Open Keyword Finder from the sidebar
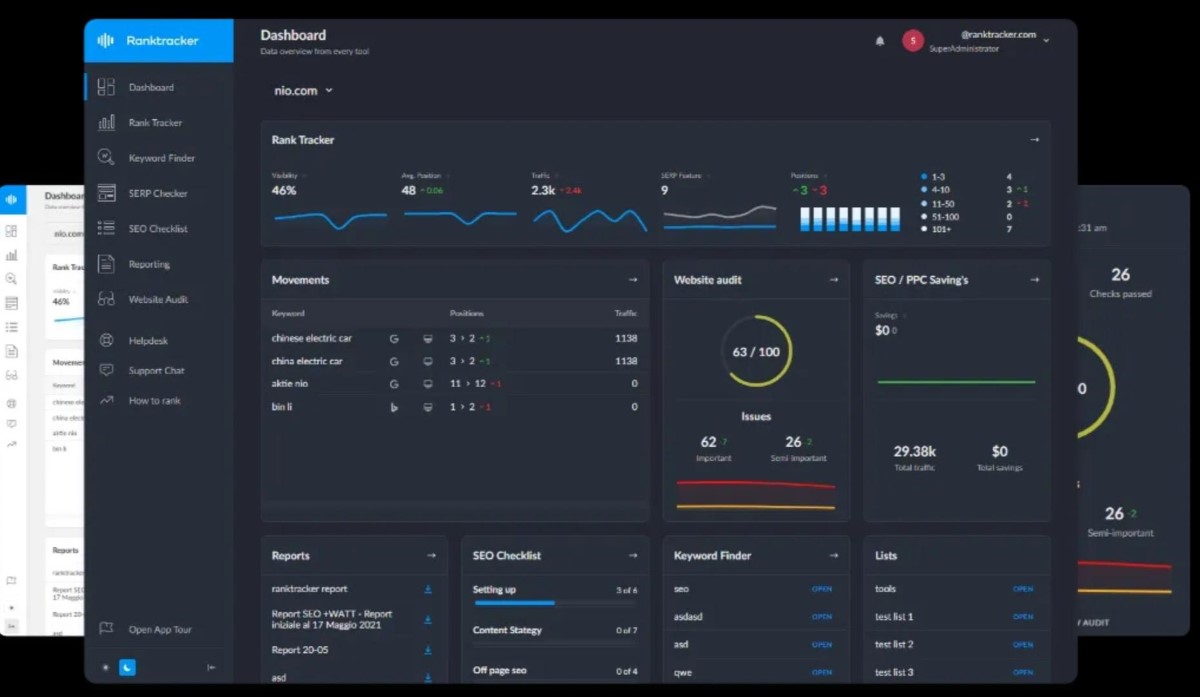This screenshot has width=1200, height=697. (x=161, y=158)
